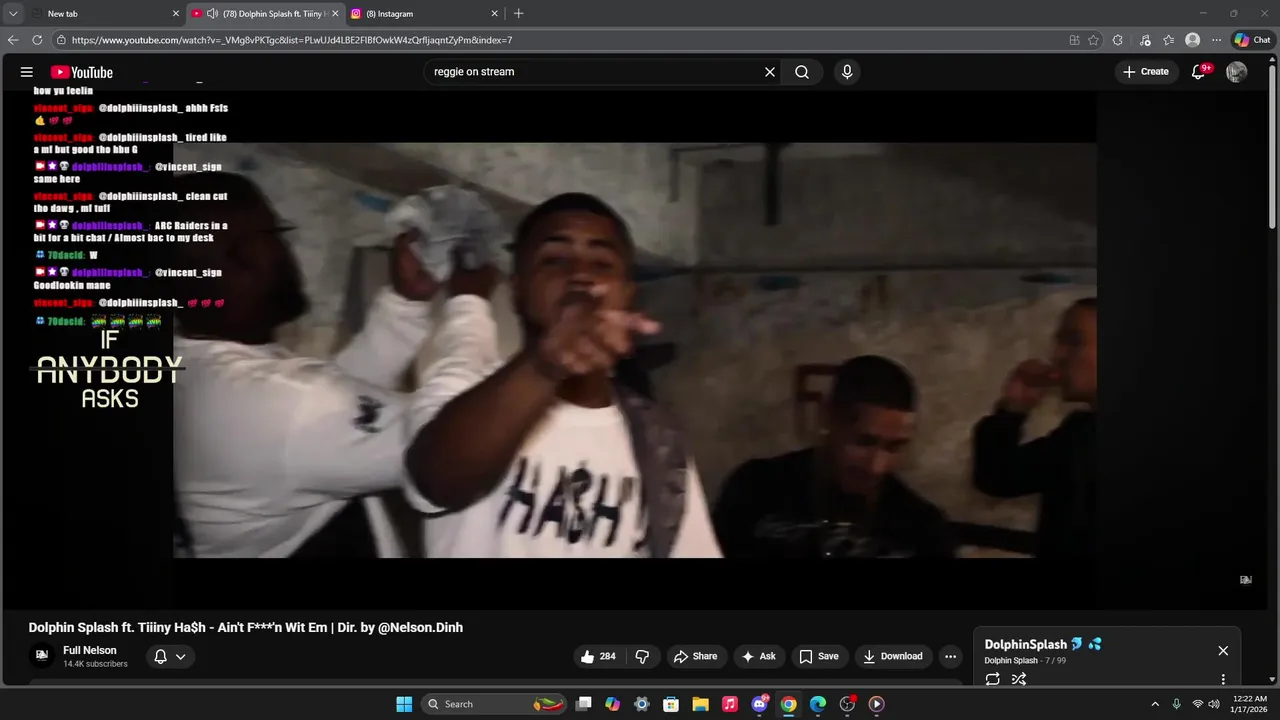The image size is (1280, 720).
Task: Like the video with thumbs up
Action: point(597,656)
